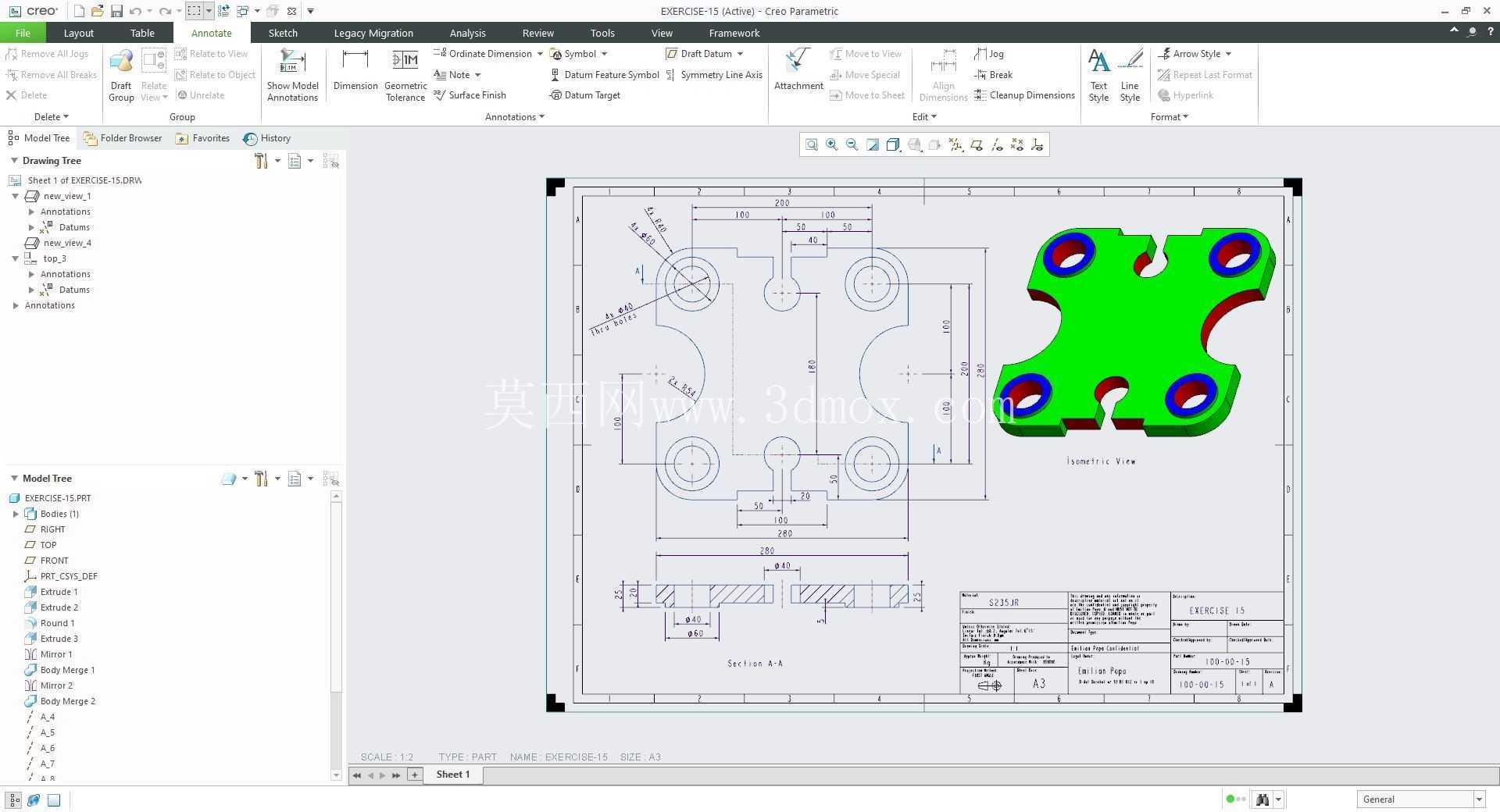Click the Zoom Out magnifier icon
This screenshot has width=1500, height=812.
tap(852, 144)
